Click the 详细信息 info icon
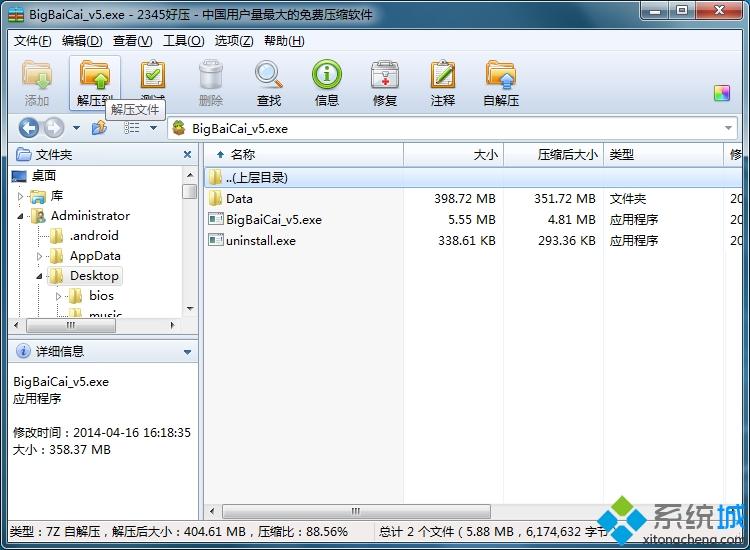The width and height of the screenshot is (750, 550). [22, 351]
